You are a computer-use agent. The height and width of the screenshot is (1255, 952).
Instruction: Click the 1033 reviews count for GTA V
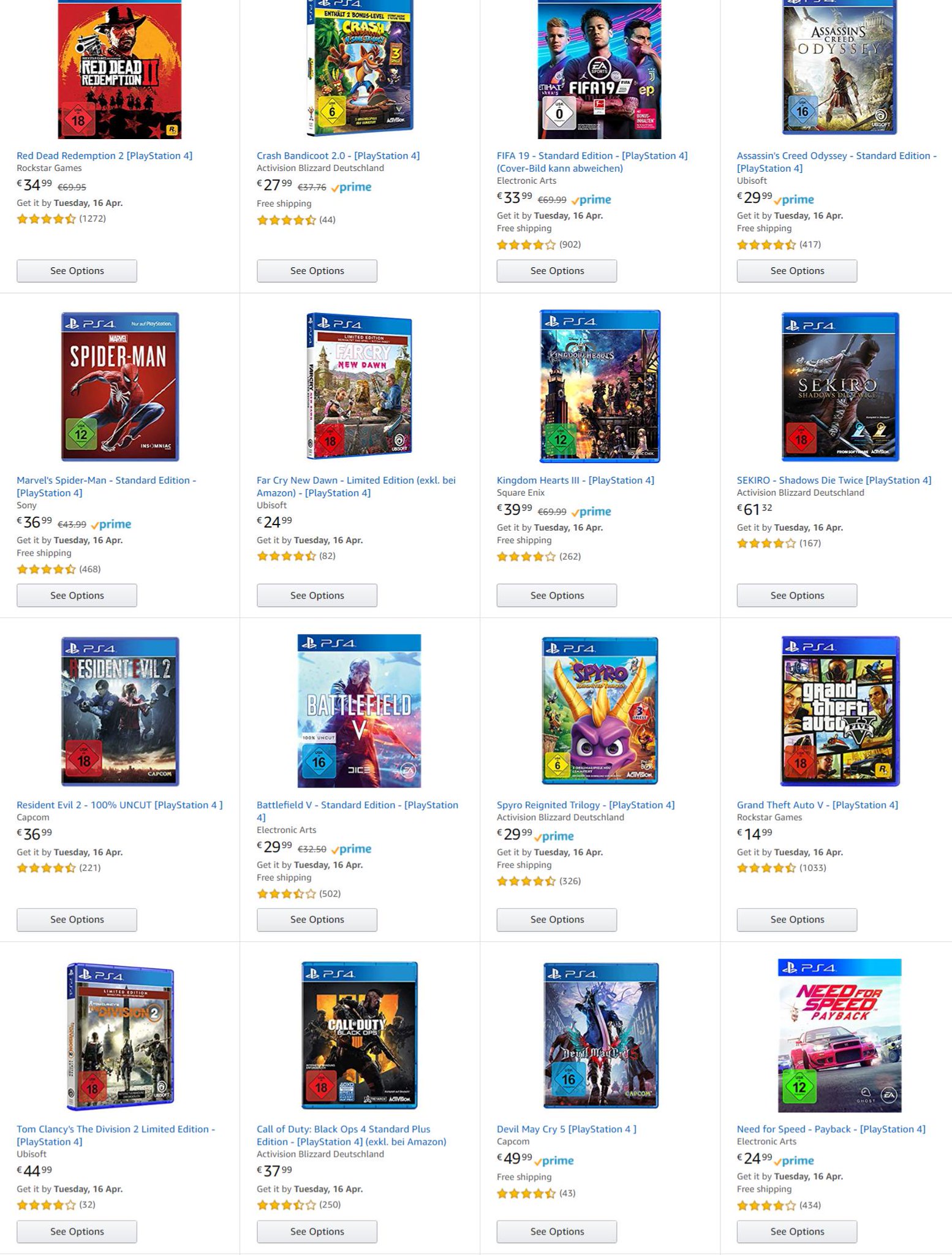pos(813,868)
